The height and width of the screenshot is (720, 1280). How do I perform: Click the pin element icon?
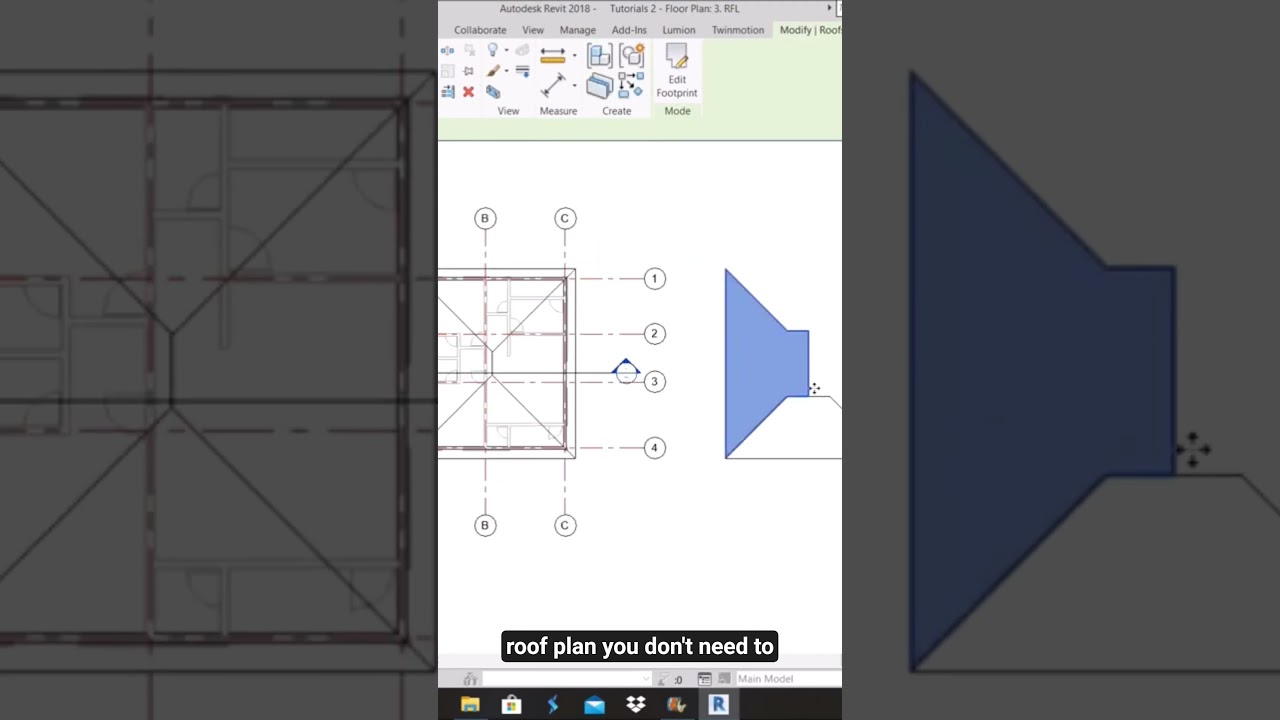(468, 71)
